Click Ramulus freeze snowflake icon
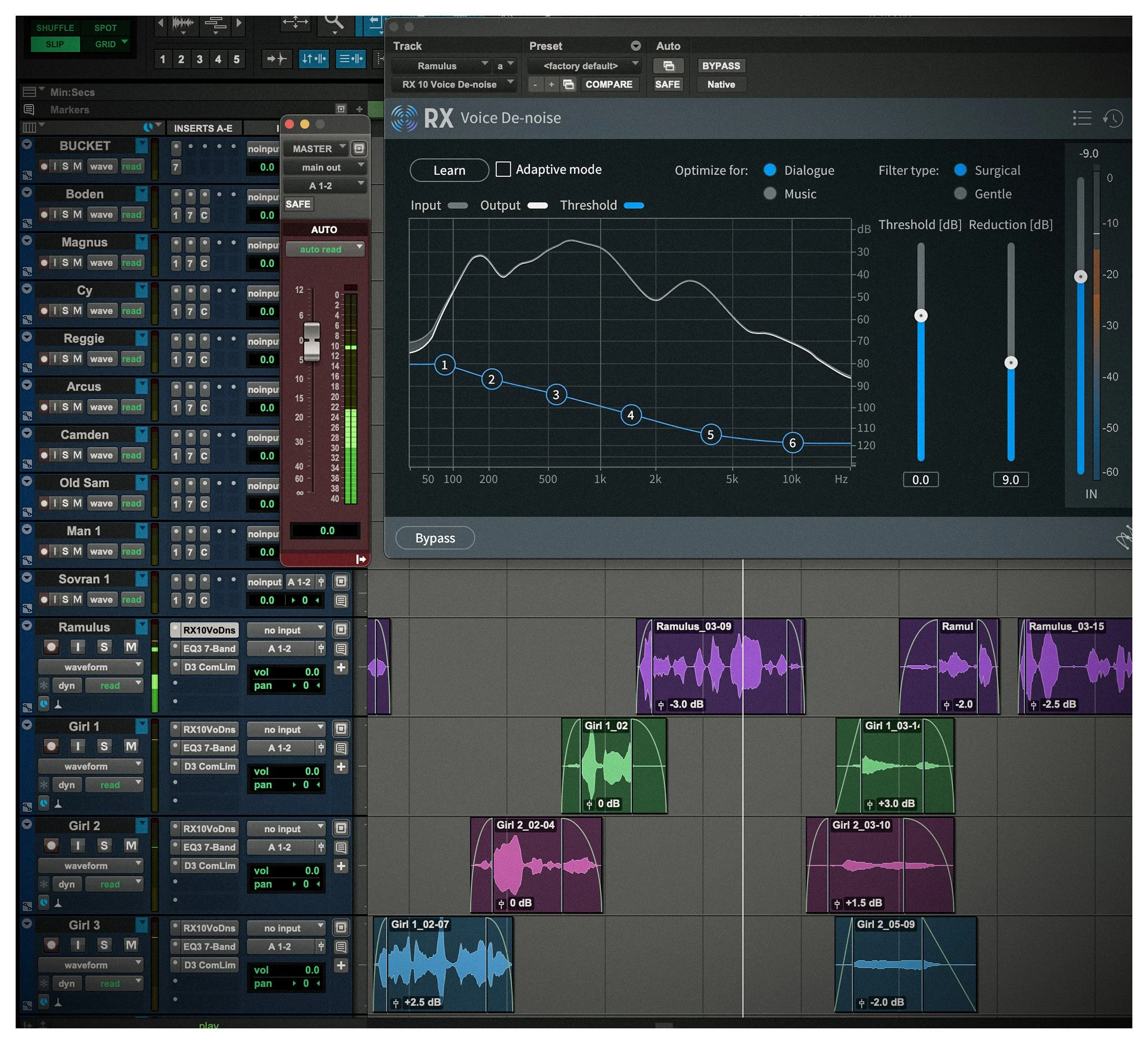Image resolution: width=1148 pixels, height=1044 pixels. [x=44, y=685]
